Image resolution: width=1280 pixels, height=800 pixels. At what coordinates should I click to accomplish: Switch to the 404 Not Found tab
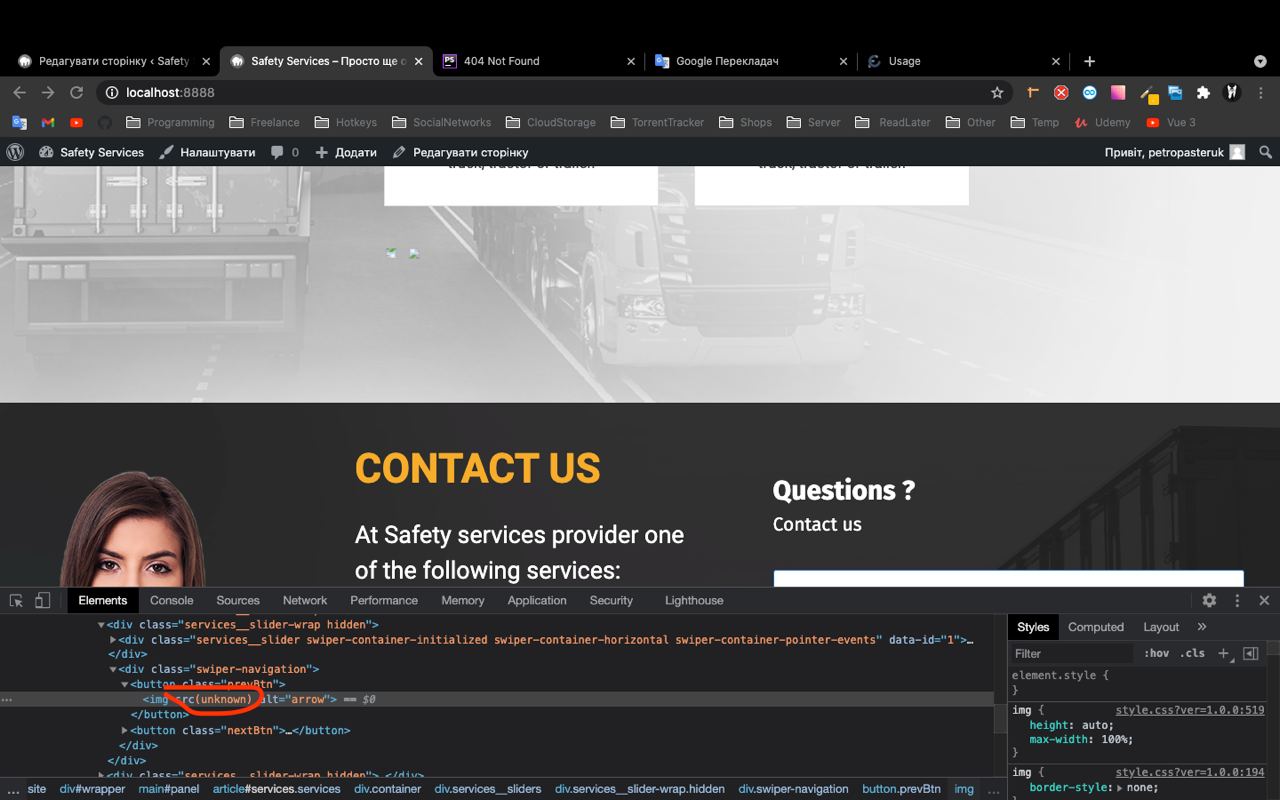538,61
